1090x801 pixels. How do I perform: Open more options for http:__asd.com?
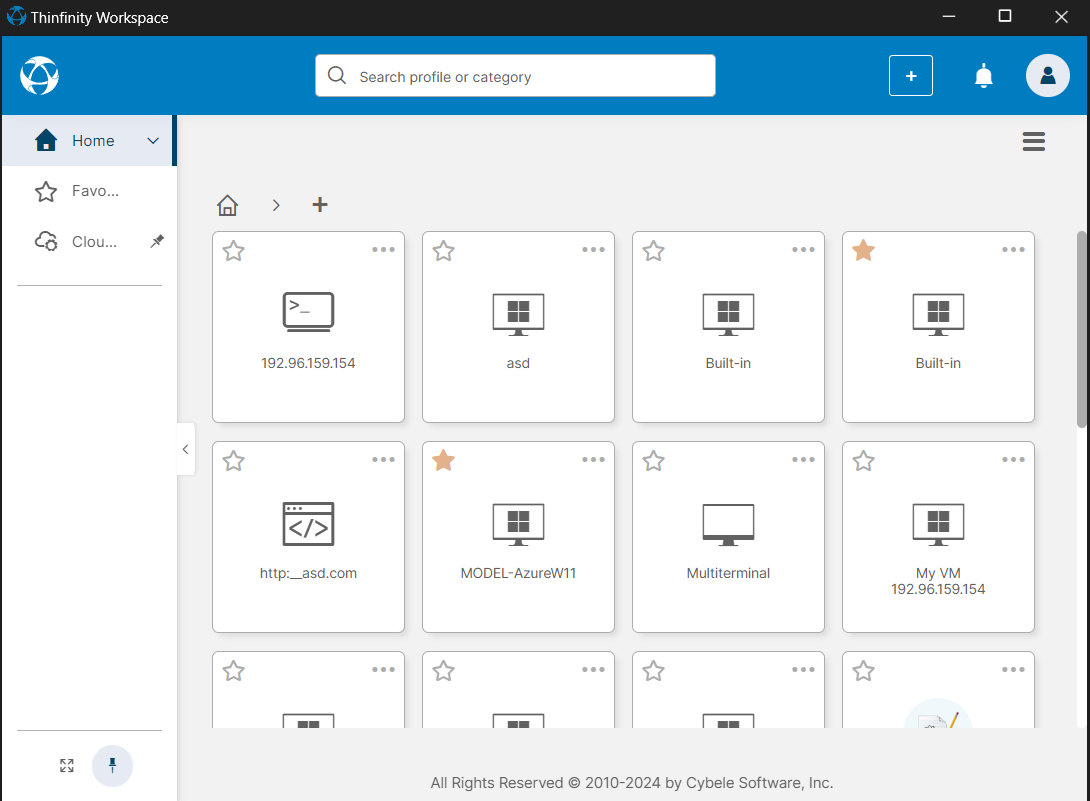[x=383, y=460]
